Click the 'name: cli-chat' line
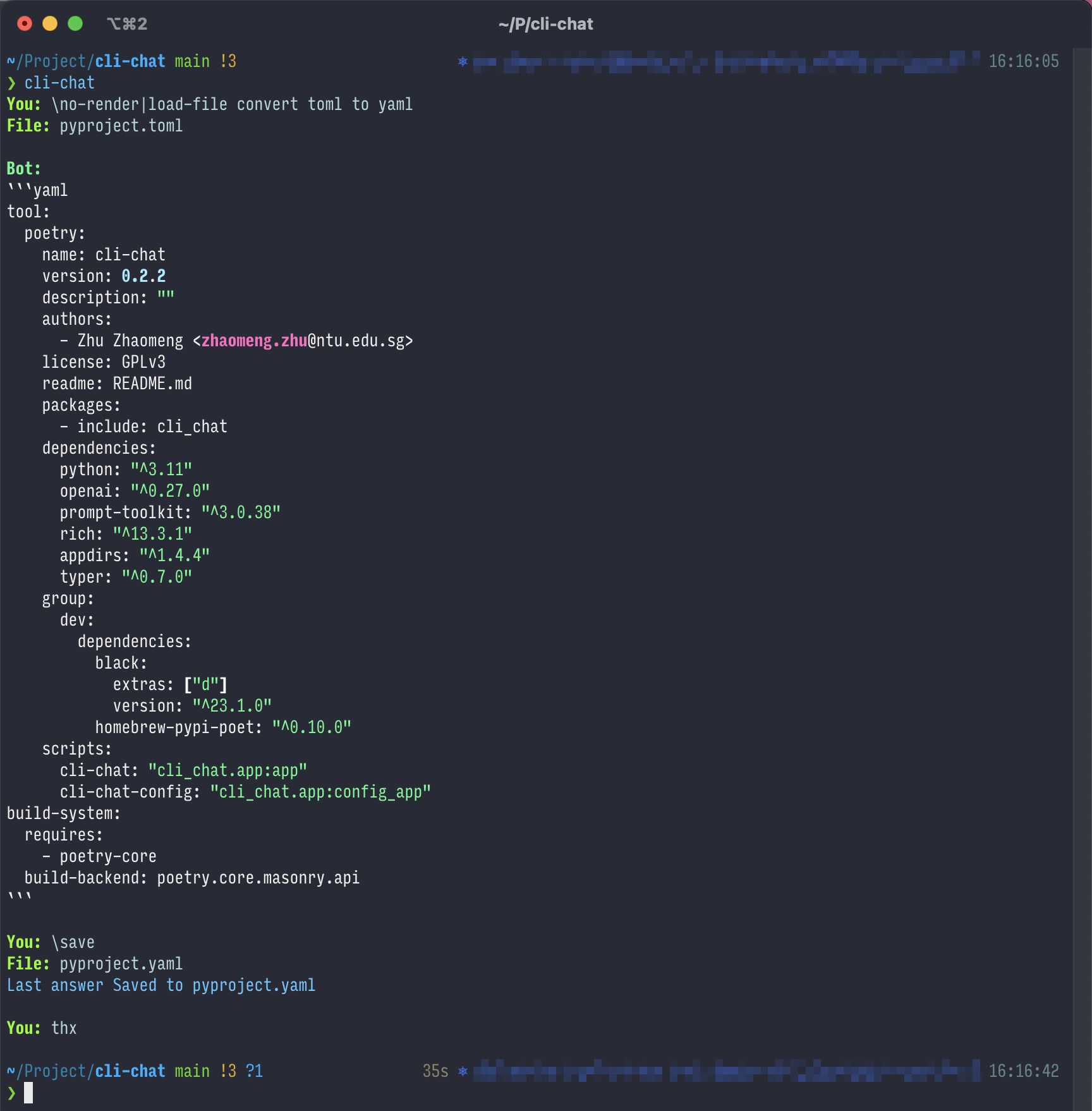 104,255
